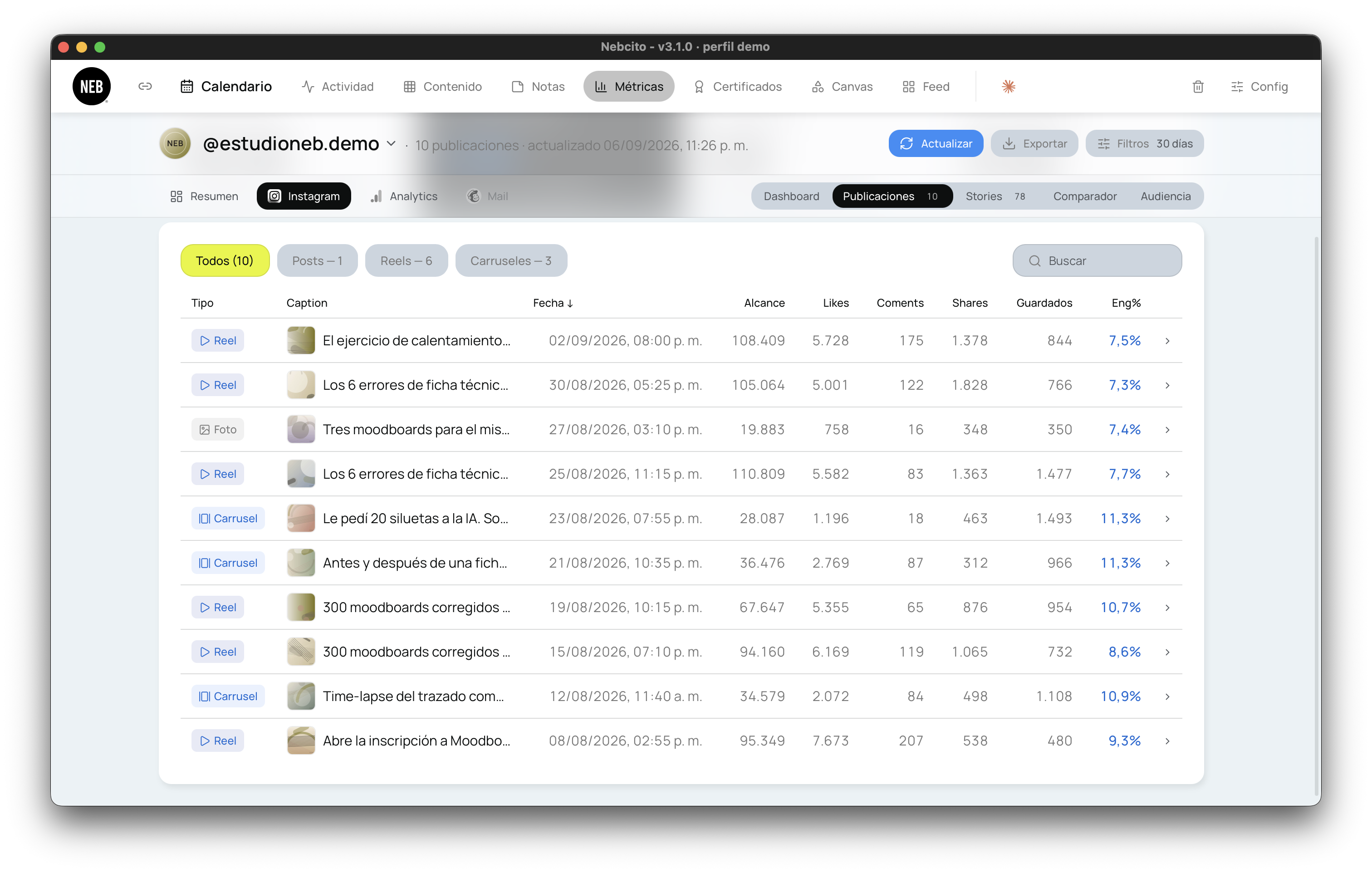Open the Audiencia sub-tab
This screenshot has width=1372, height=873.
pos(1165,196)
